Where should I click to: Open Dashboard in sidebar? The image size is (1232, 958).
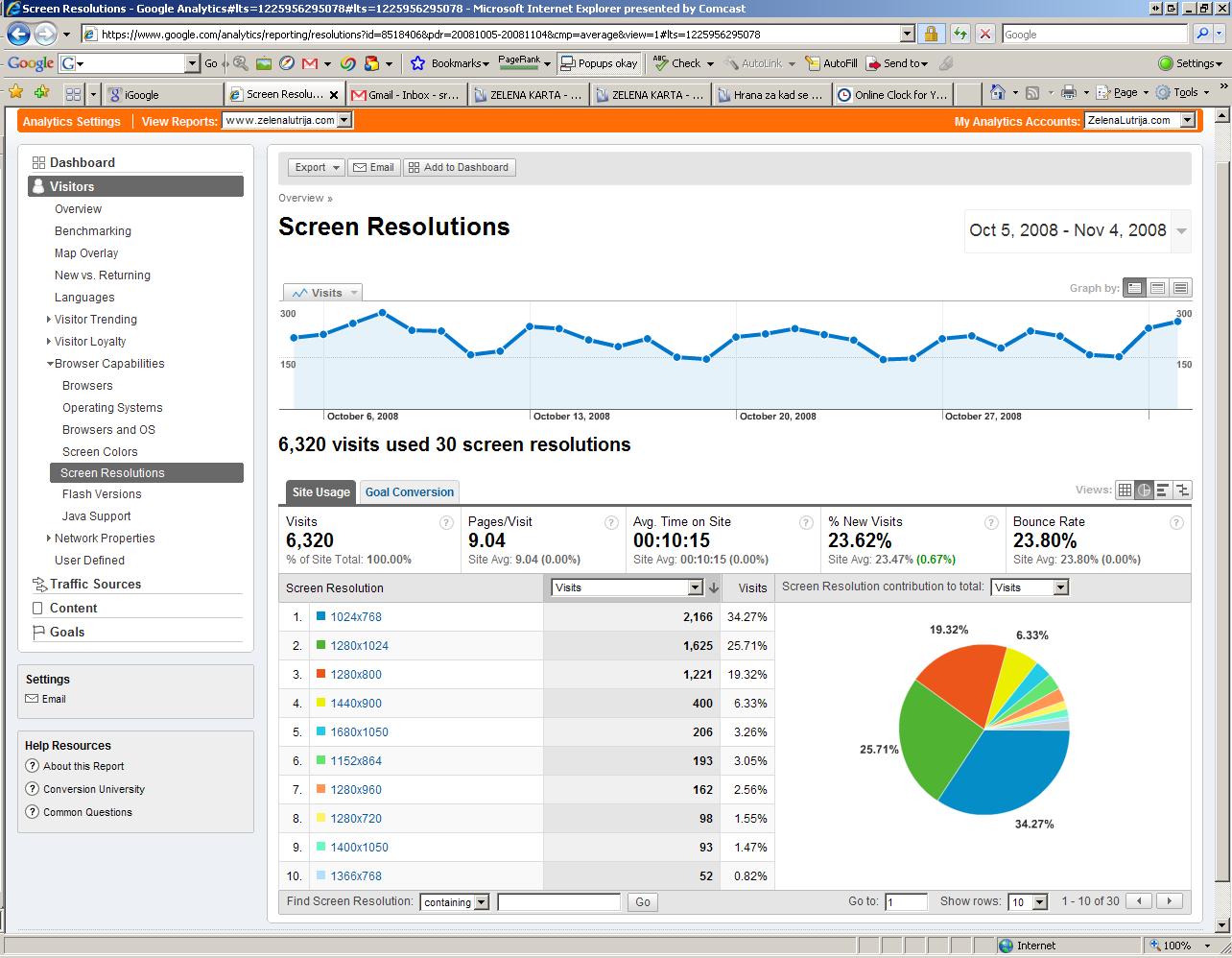pyautogui.click(x=82, y=162)
